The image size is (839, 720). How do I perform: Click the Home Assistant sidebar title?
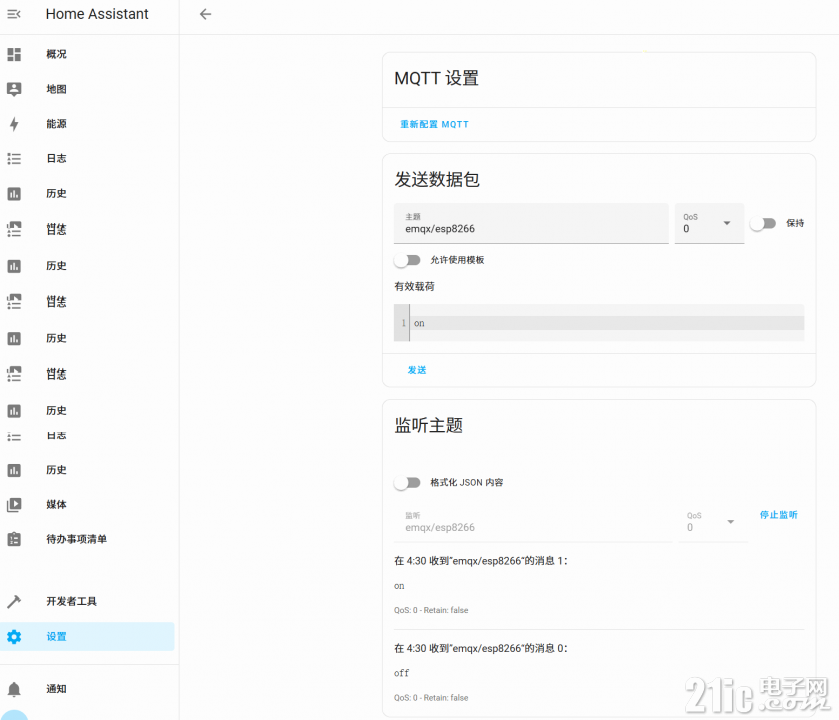[x=97, y=14]
